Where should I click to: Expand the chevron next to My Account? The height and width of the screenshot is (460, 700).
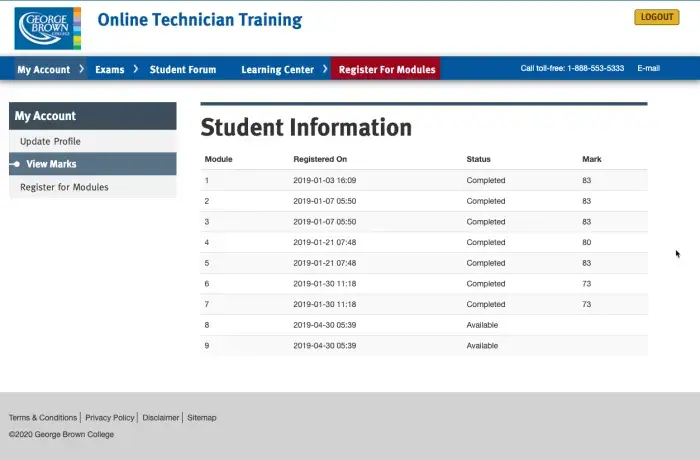point(81,69)
